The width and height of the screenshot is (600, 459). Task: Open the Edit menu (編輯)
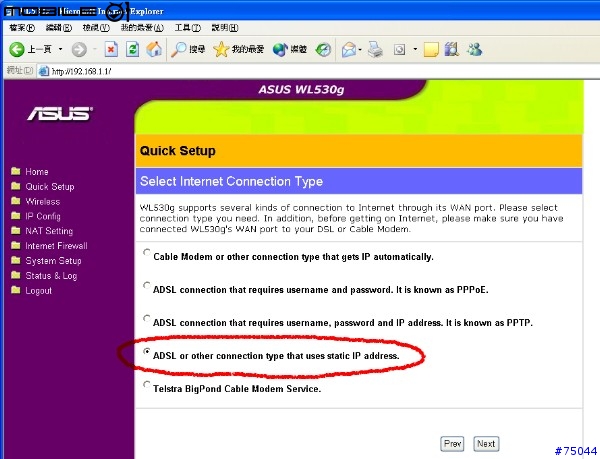click(59, 28)
